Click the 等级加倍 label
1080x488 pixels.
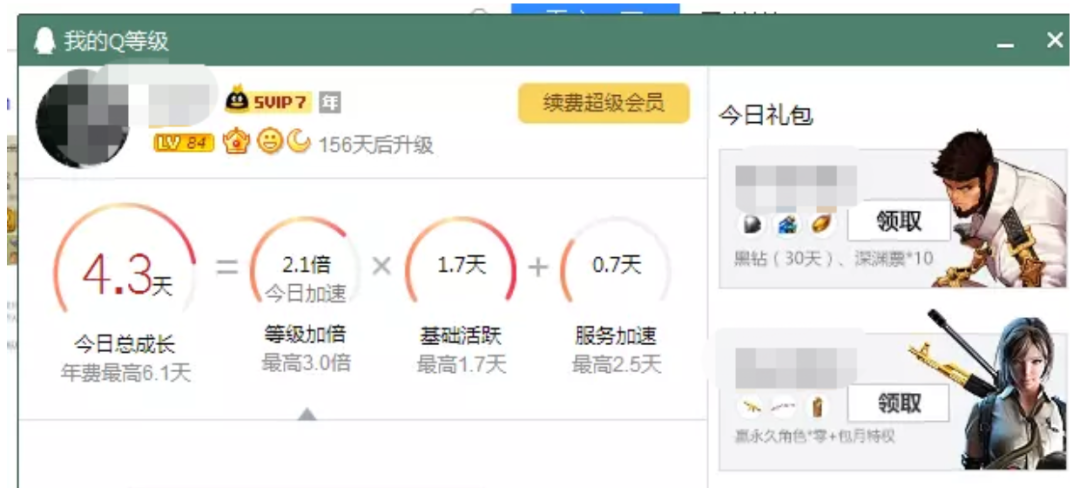[x=305, y=335]
